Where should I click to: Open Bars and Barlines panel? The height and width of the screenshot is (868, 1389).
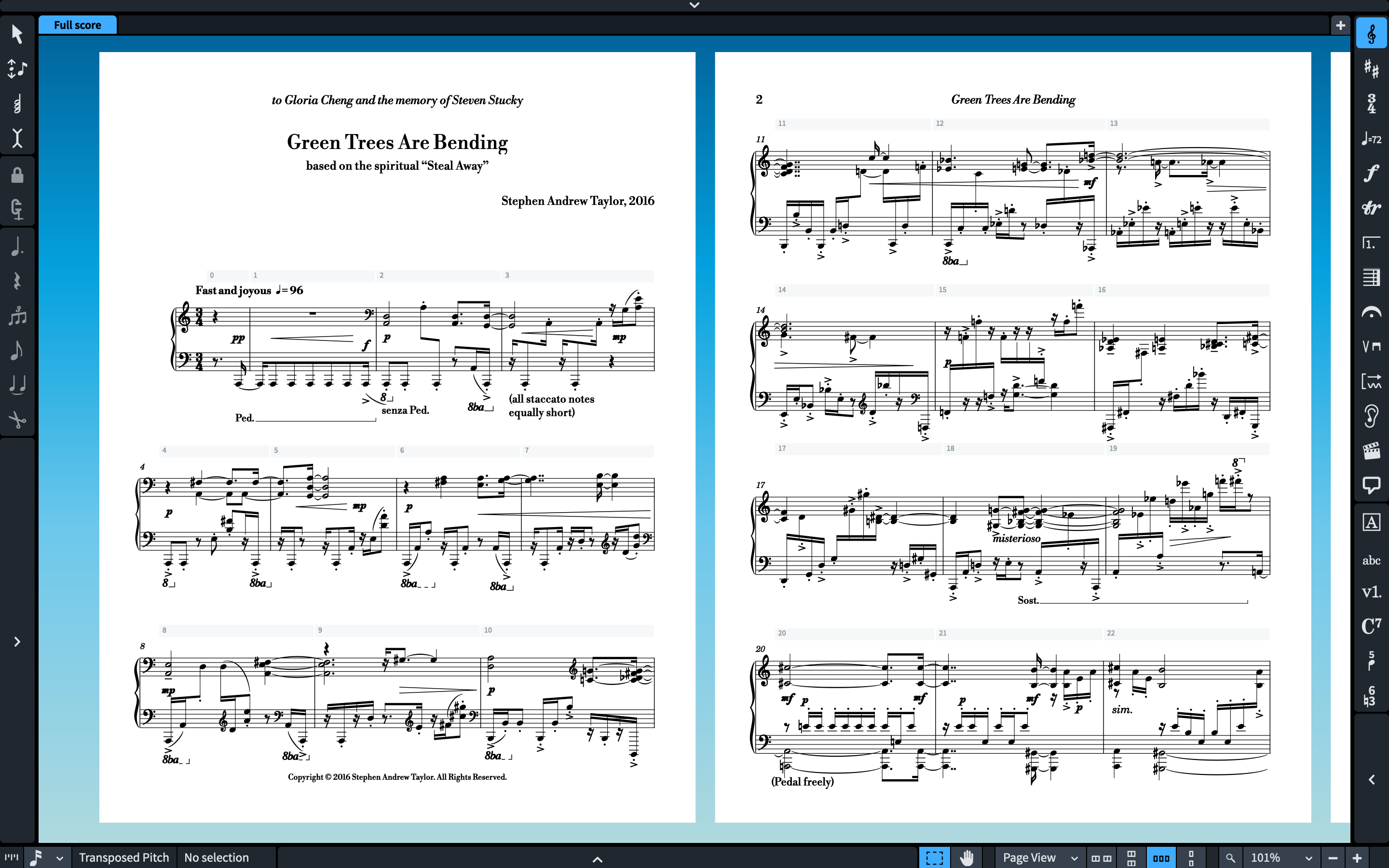[1371, 277]
